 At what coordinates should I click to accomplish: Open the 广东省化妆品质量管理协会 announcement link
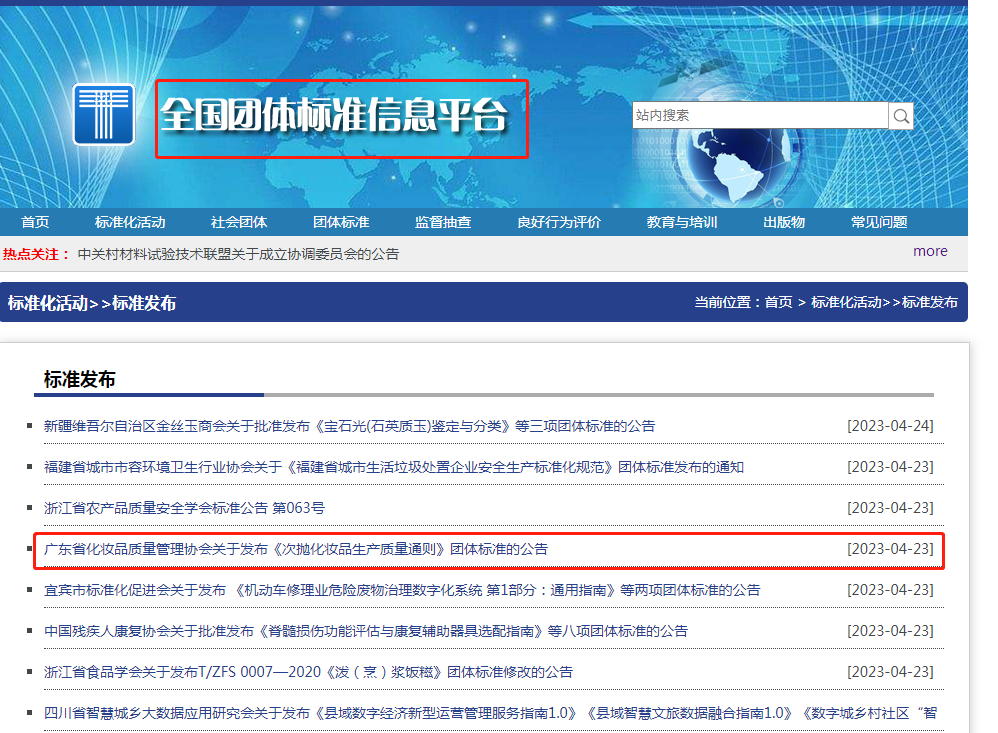pos(296,549)
